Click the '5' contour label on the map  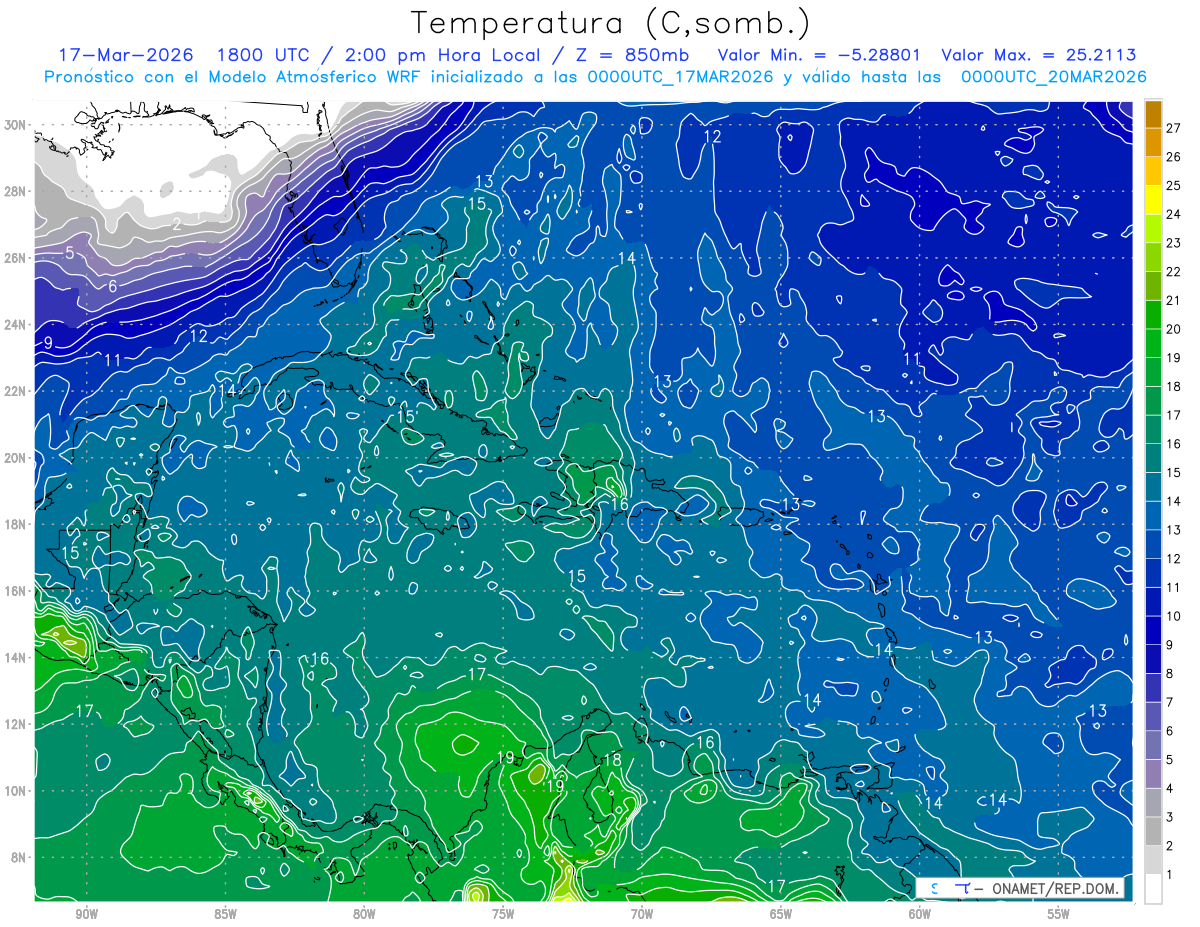70,253
